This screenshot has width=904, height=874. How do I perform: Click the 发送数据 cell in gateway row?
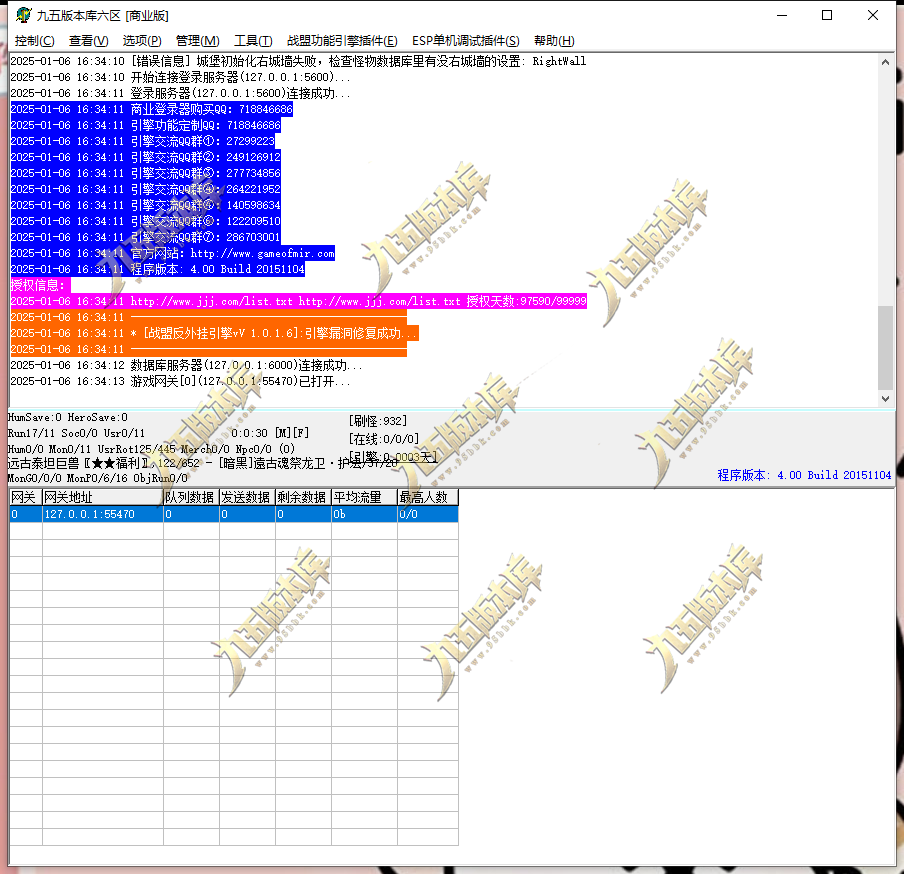point(247,514)
